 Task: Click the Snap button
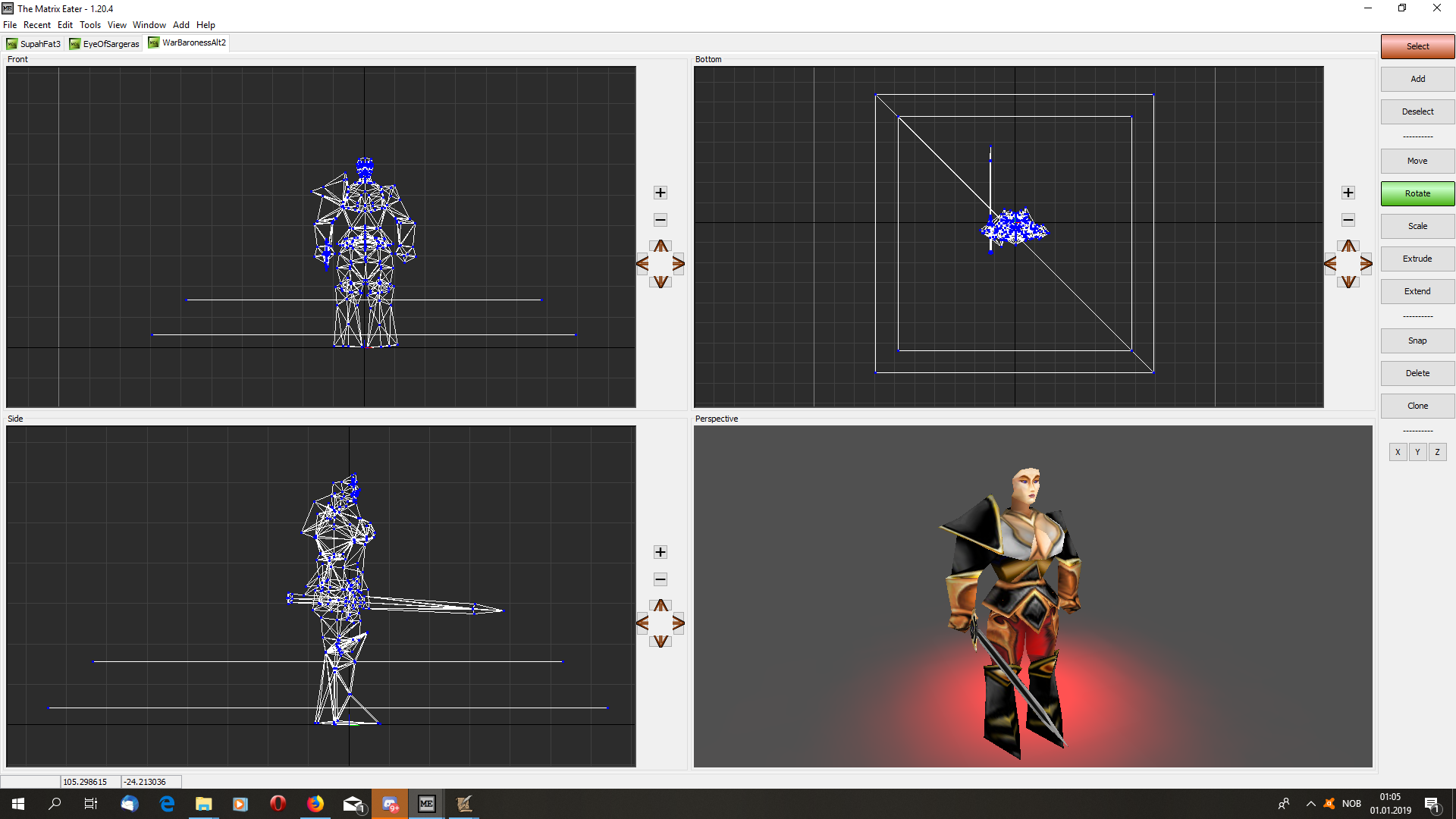(x=1417, y=340)
